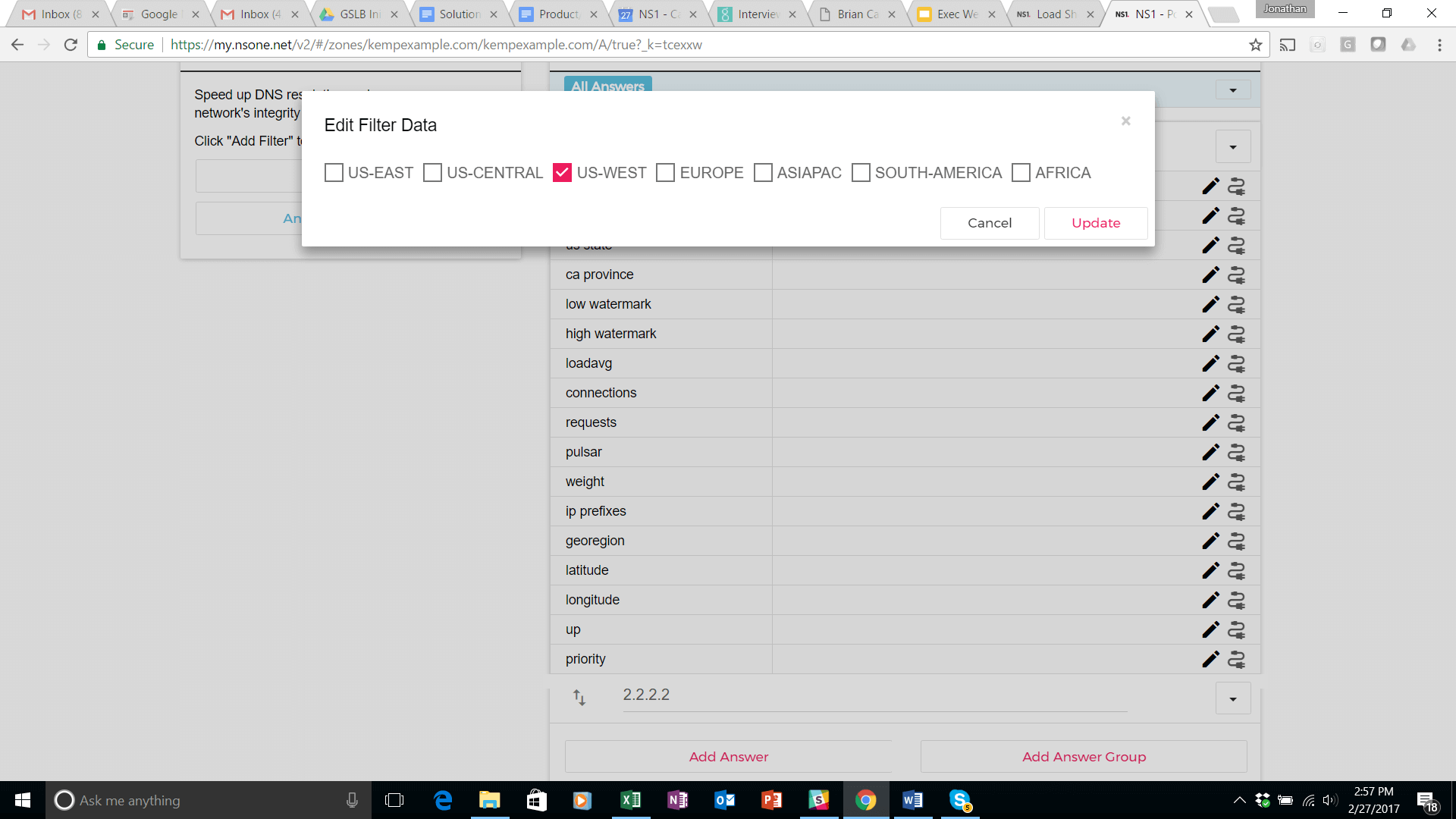Close the Edit Filter Data dialog
Image resolution: width=1456 pixels, height=819 pixels.
[1125, 121]
